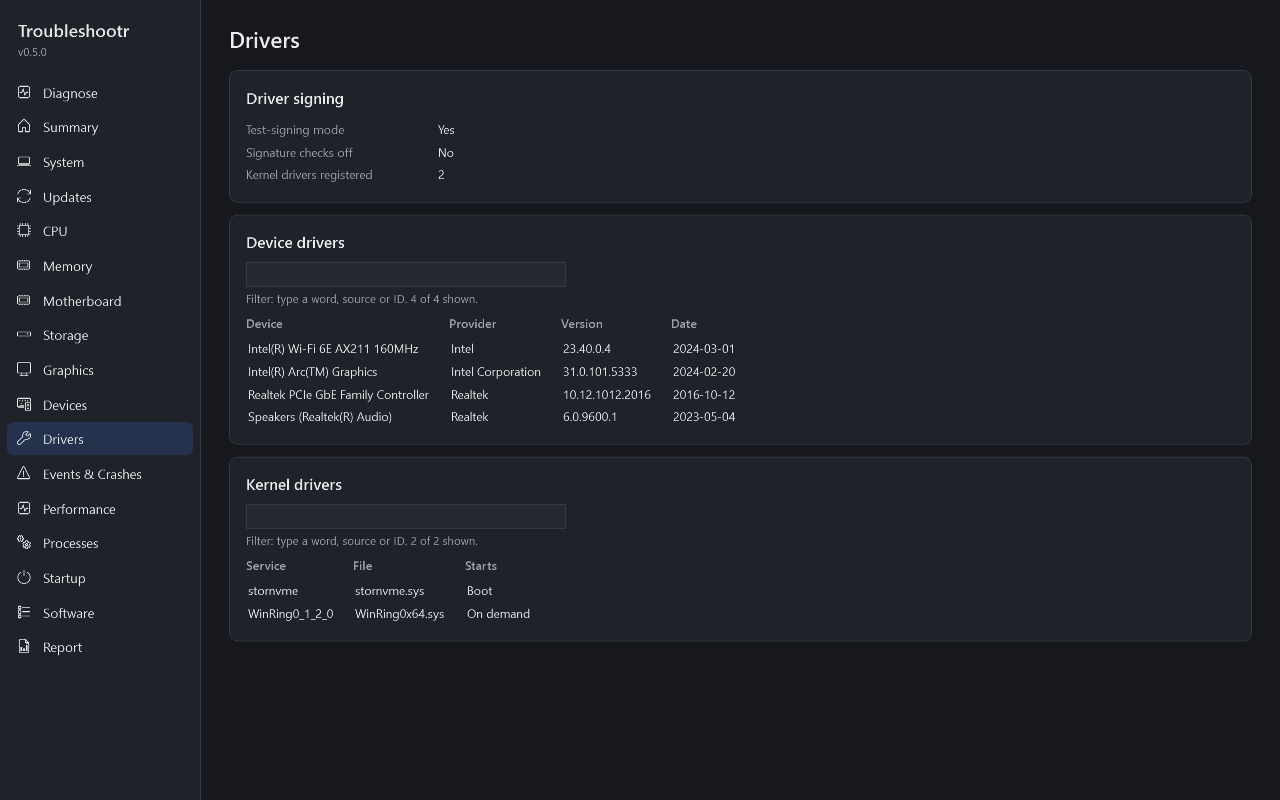
Task: Click the Diagnose sidebar icon
Action: [24, 92]
